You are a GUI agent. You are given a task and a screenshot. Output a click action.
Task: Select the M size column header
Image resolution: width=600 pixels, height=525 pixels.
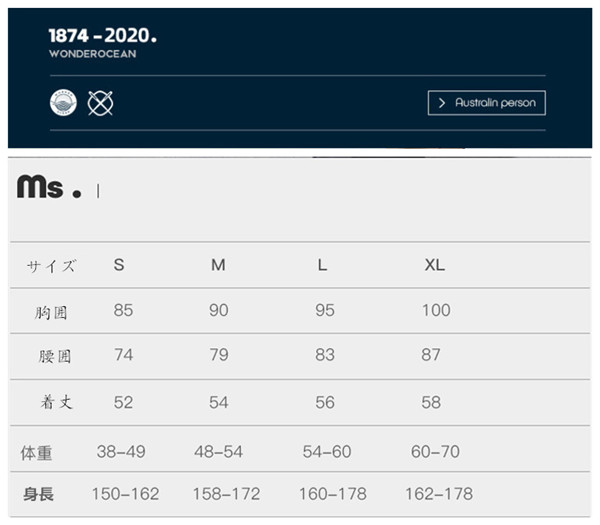click(218, 265)
